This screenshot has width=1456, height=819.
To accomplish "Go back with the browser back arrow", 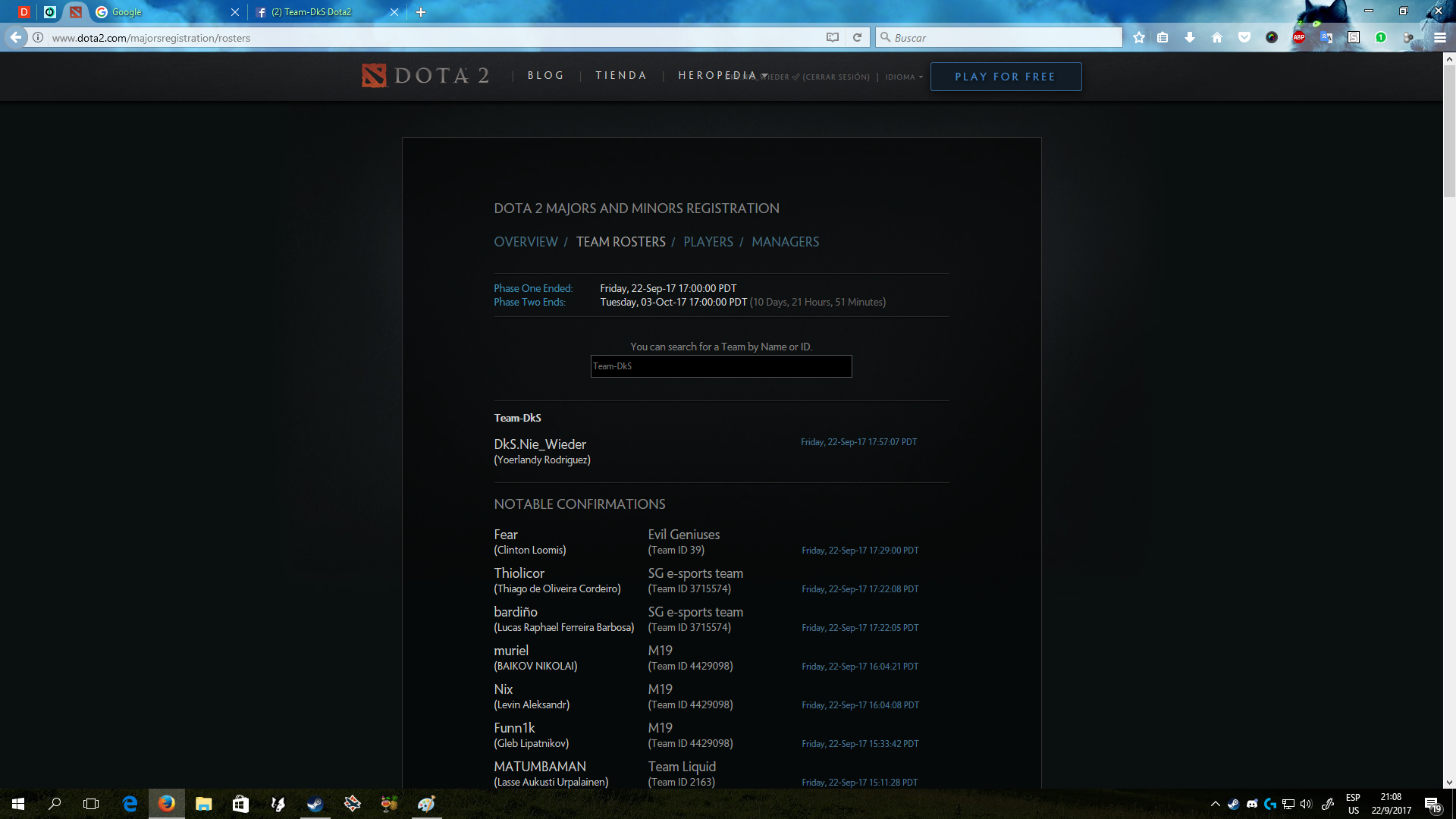I will [x=16, y=37].
